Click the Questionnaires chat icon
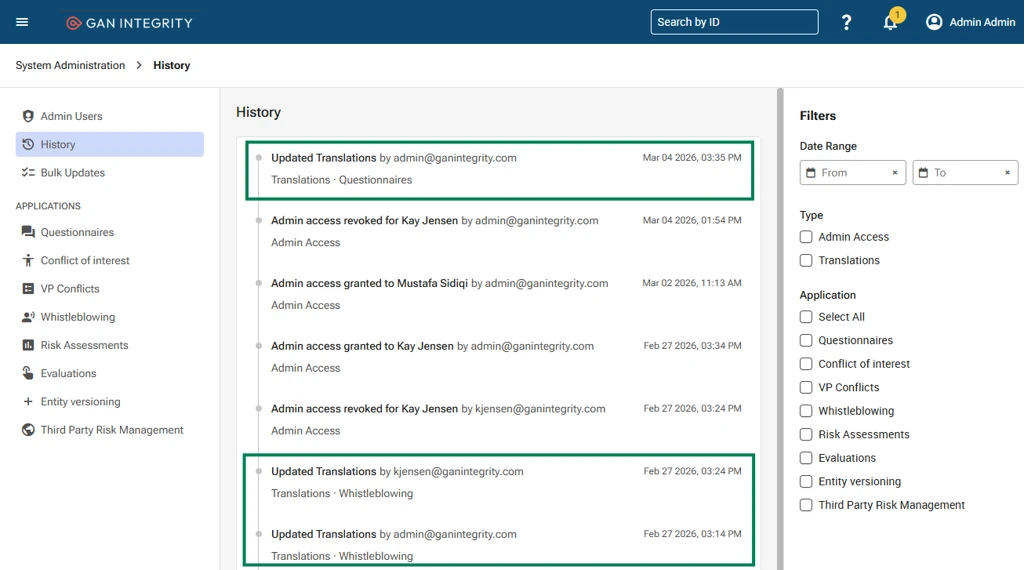This screenshot has width=1024, height=570. click(28, 232)
